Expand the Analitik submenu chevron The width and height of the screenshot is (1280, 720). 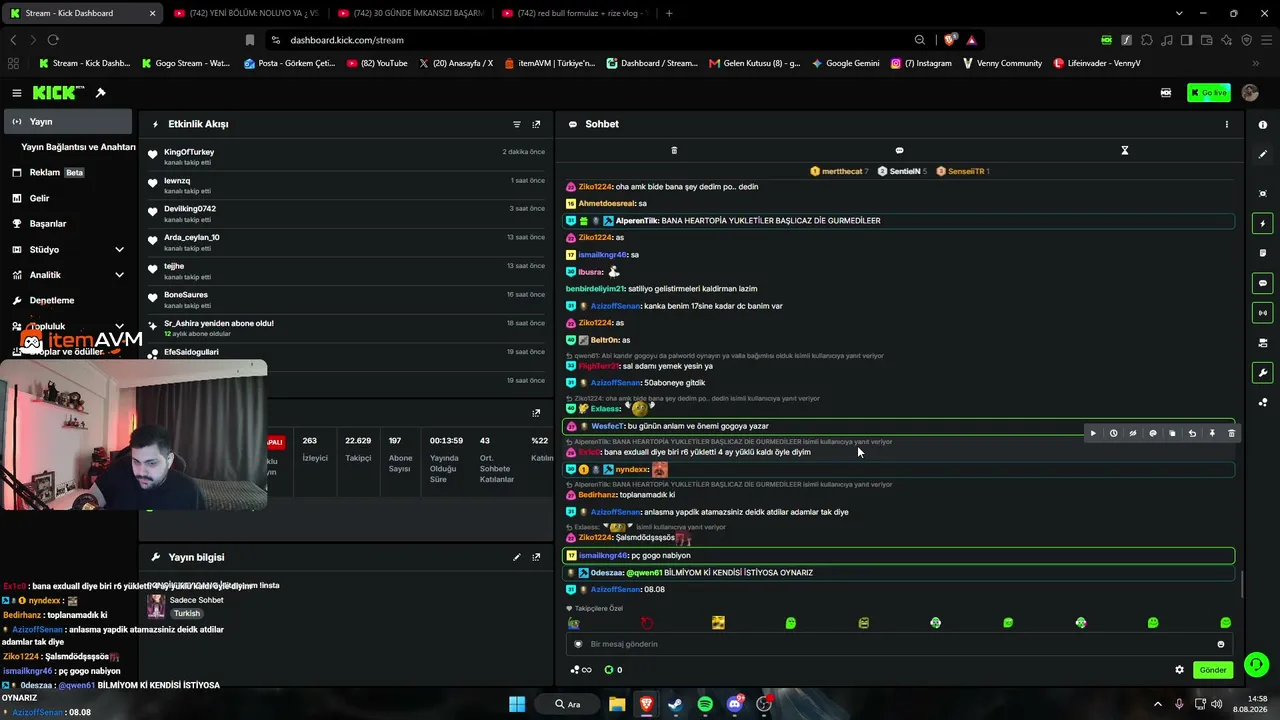pyautogui.click(x=119, y=275)
